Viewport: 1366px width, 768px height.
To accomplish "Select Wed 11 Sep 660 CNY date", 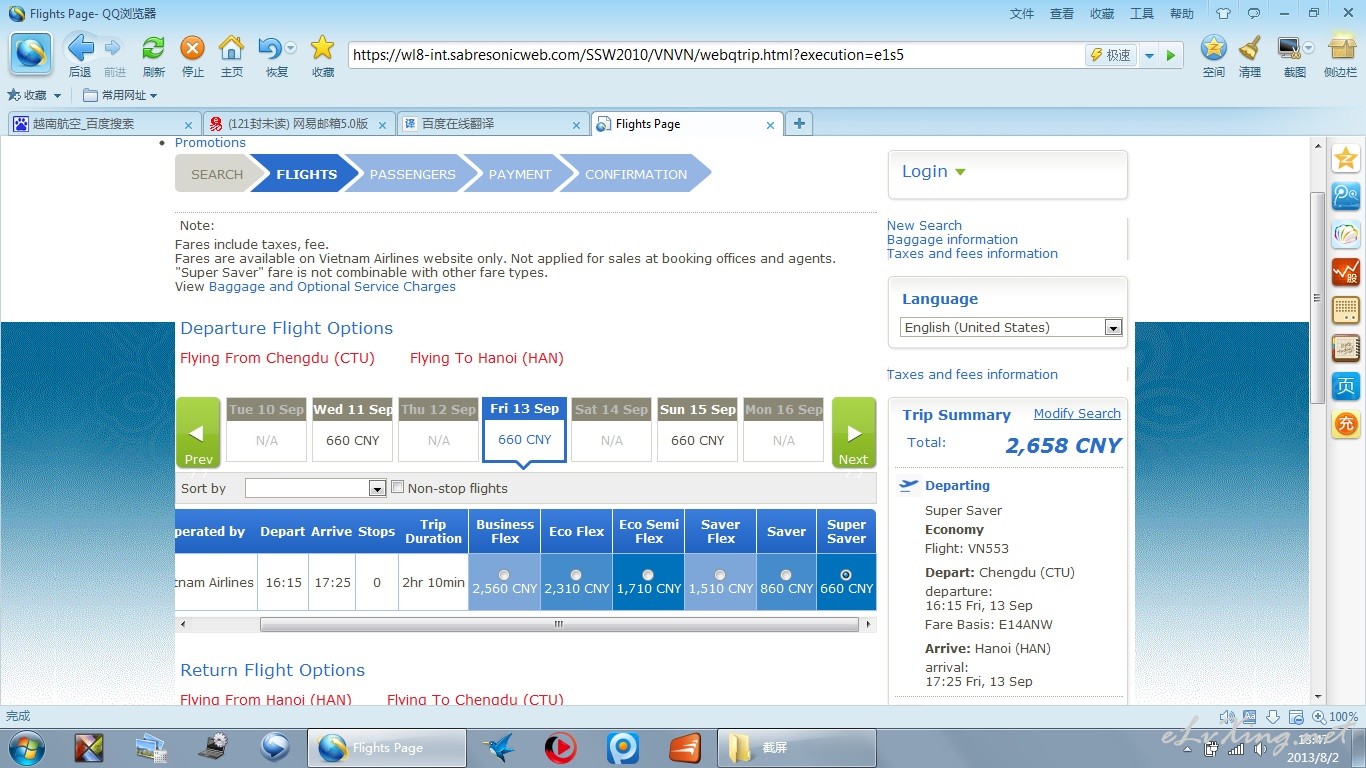I will (x=352, y=429).
